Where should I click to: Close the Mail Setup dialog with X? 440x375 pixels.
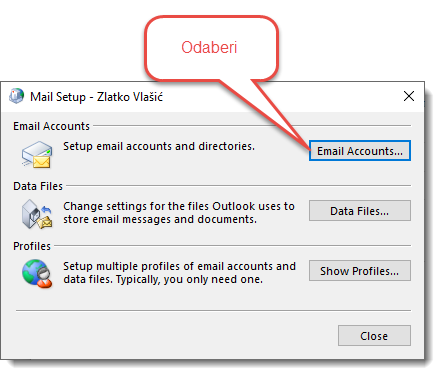point(409,96)
